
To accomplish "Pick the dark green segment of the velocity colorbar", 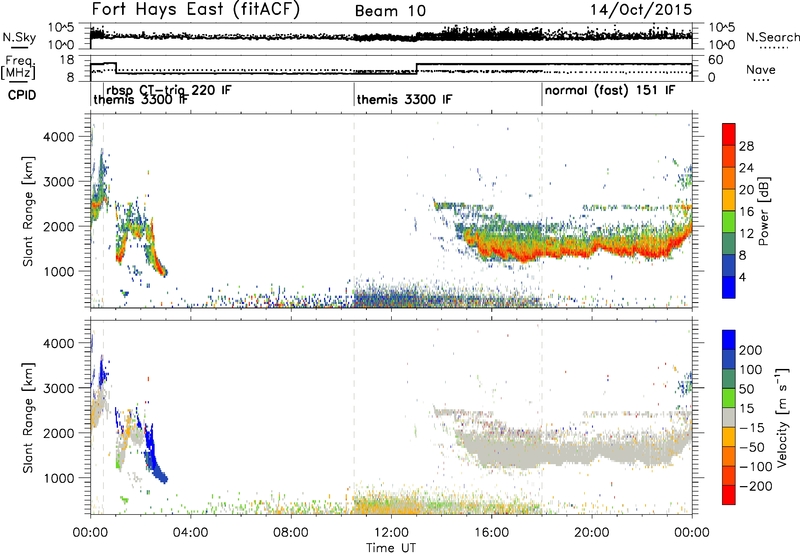I will 729,378.
